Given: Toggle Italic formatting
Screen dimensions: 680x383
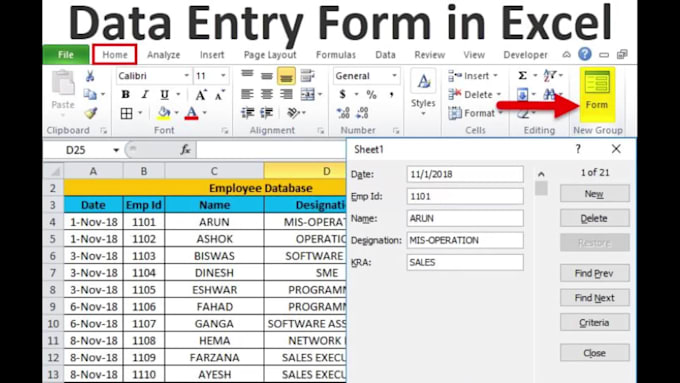Looking at the screenshot, I should pyautogui.click(x=145, y=95).
